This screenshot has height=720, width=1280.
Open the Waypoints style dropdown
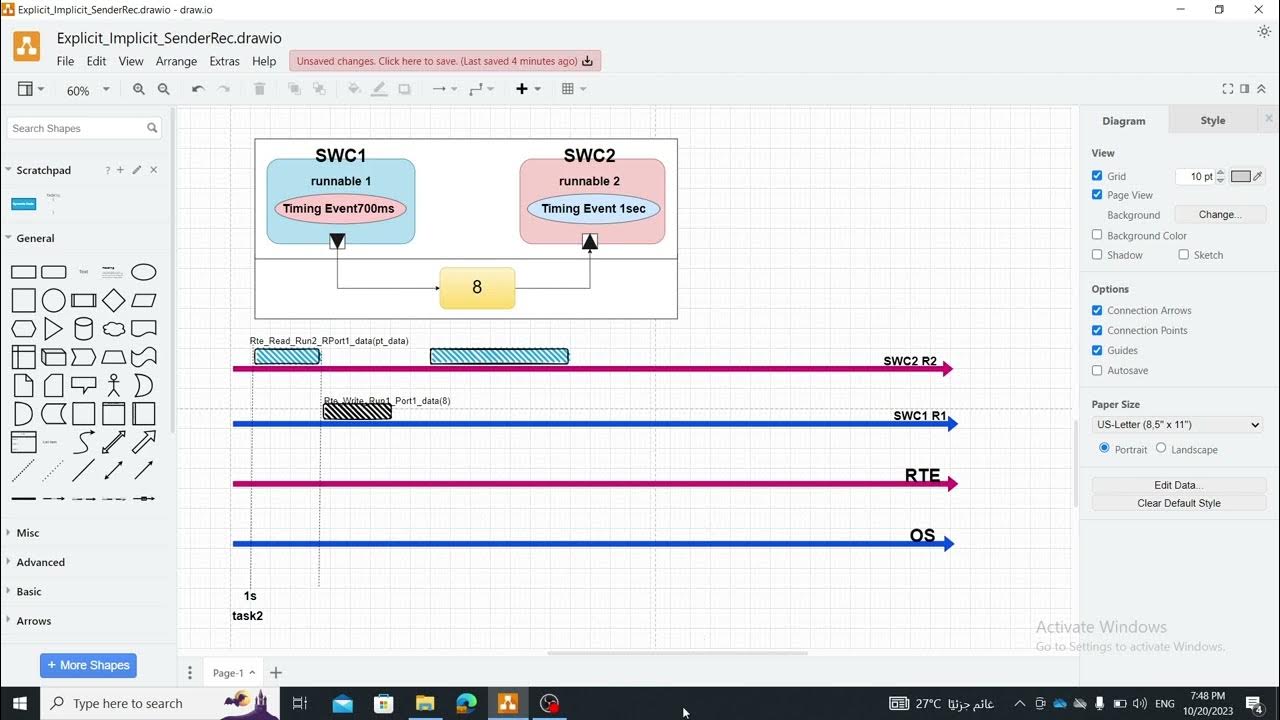[482, 89]
